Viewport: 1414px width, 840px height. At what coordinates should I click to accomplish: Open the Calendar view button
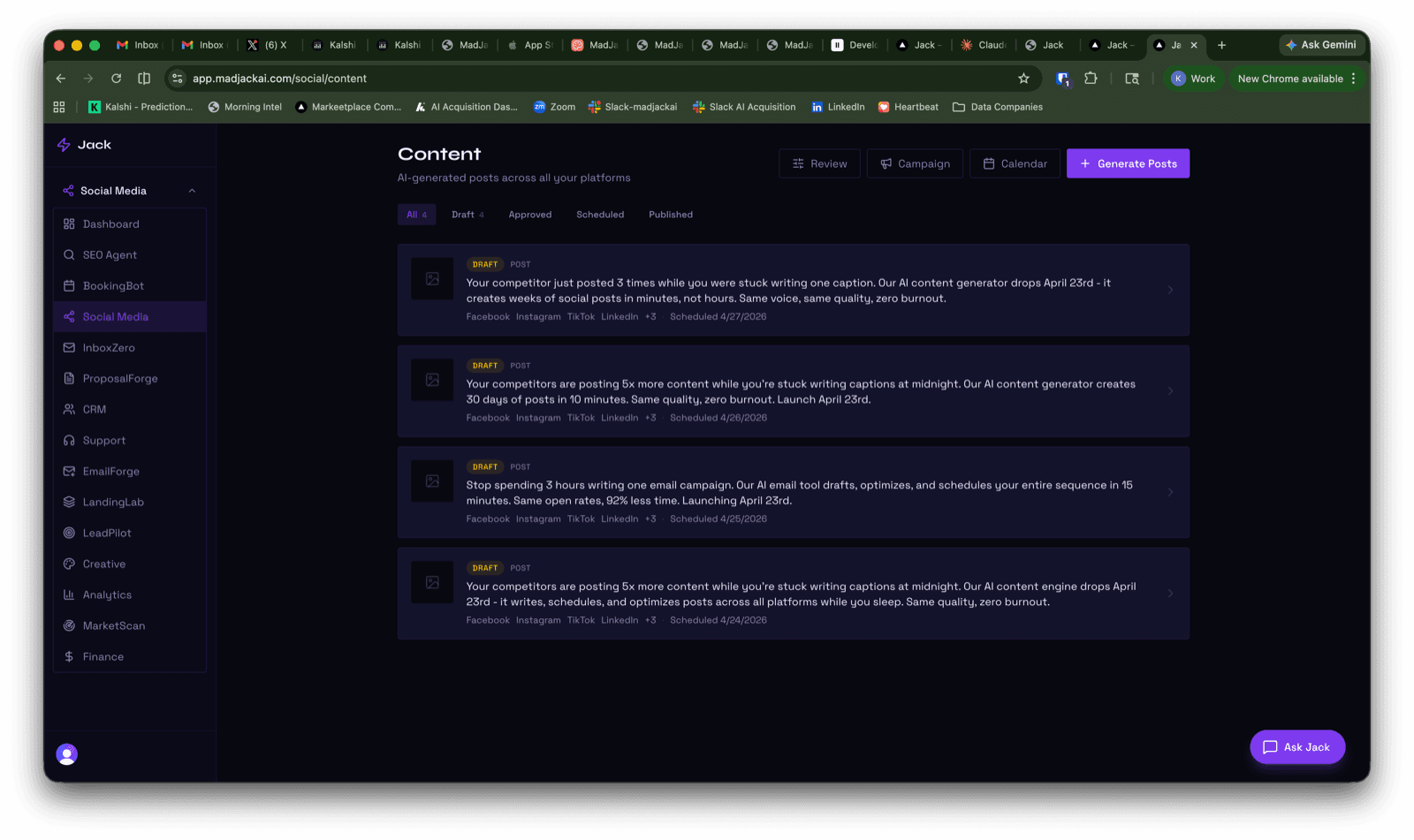[x=1015, y=163]
